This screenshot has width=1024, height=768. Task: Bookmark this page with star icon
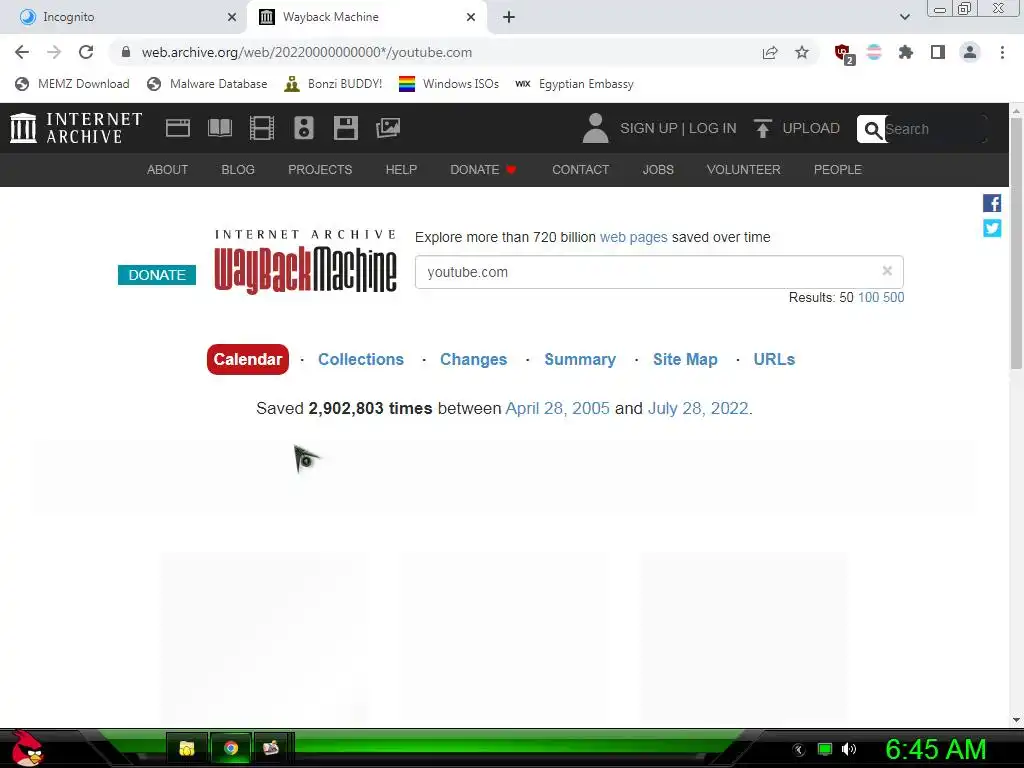pos(802,52)
